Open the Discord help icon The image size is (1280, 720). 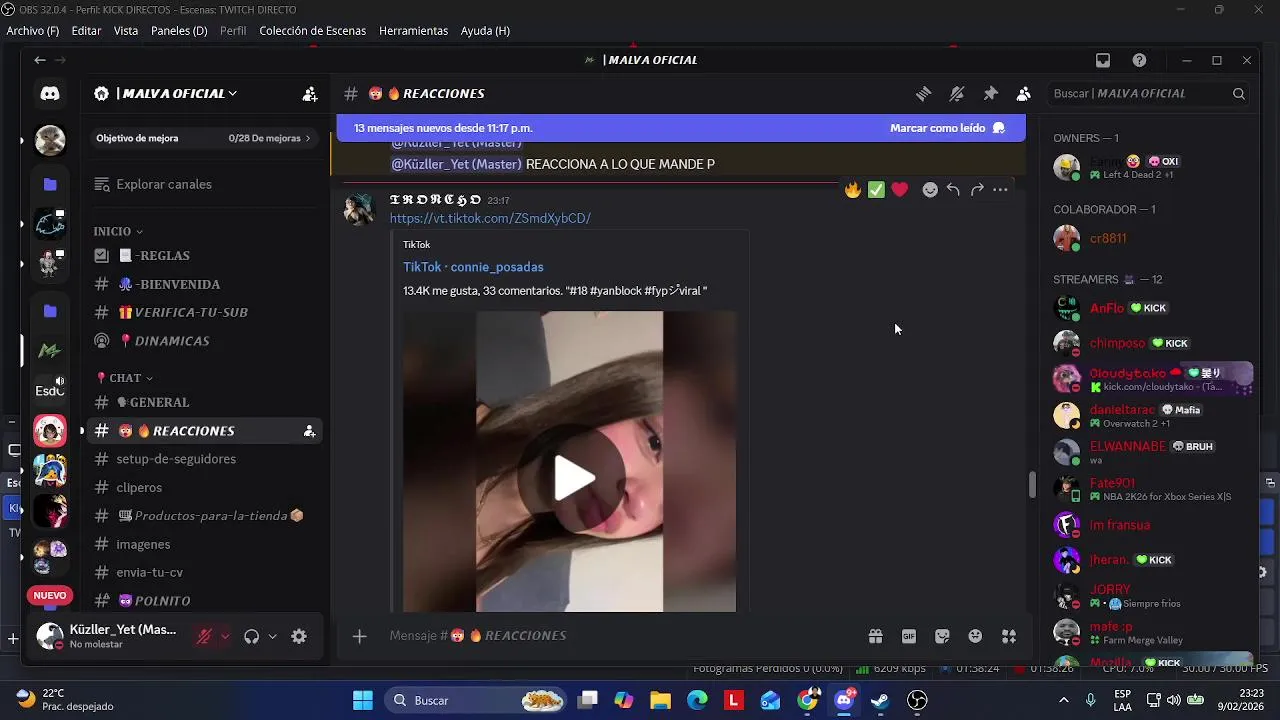coord(1139,60)
